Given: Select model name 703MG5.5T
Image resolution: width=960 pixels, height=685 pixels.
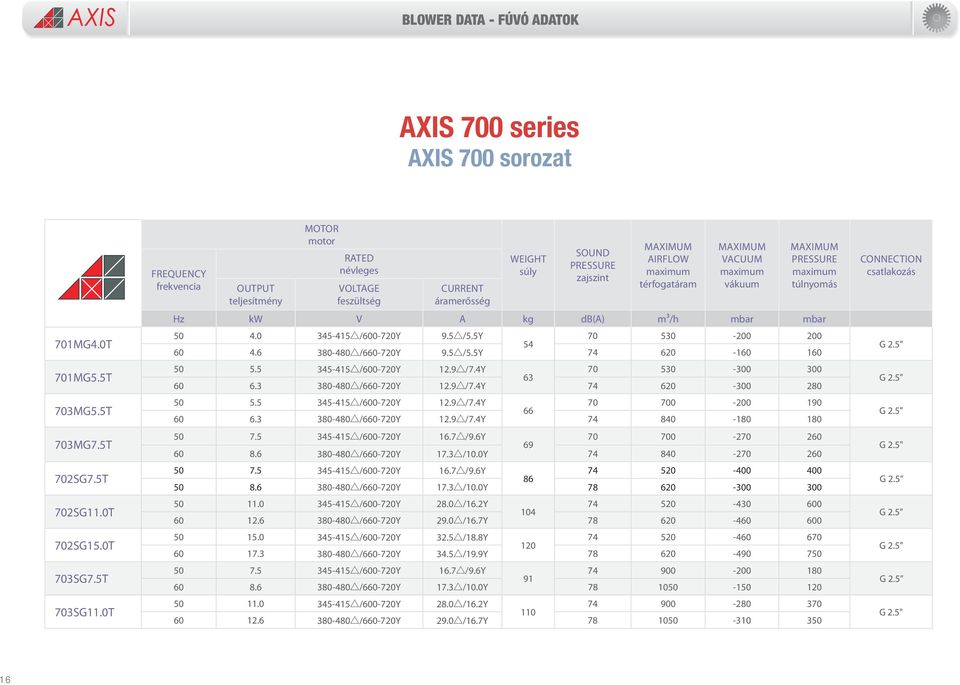Looking at the screenshot, I should (x=83, y=411).
